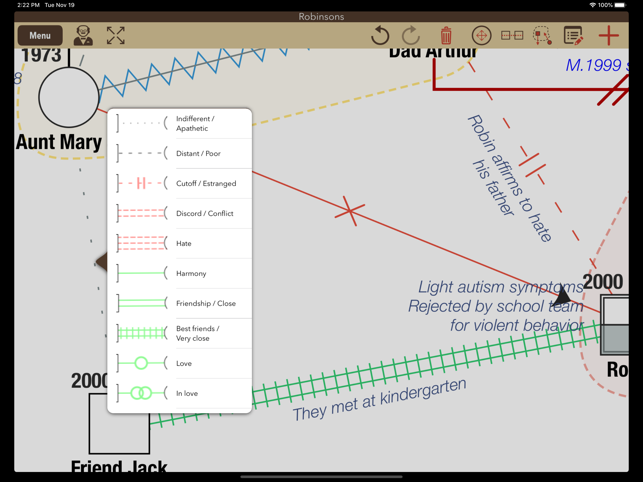The image size is (643, 482).
Task: Select the Aunt Mary circle symbol
Action: (x=68, y=97)
